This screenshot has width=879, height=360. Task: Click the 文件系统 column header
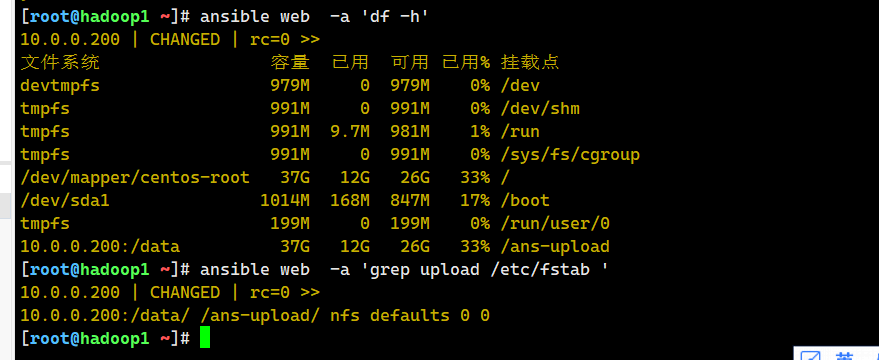60,62
